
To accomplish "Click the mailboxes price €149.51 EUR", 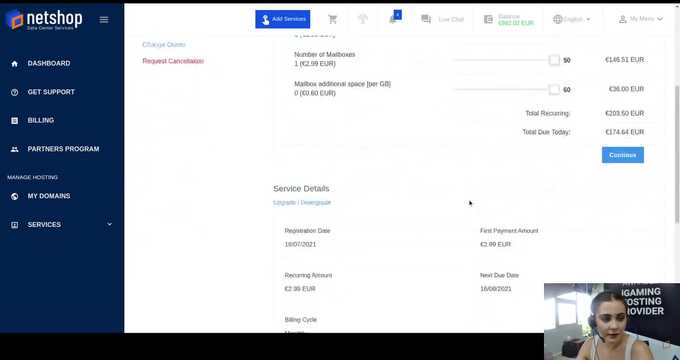I will click(624, 60).
